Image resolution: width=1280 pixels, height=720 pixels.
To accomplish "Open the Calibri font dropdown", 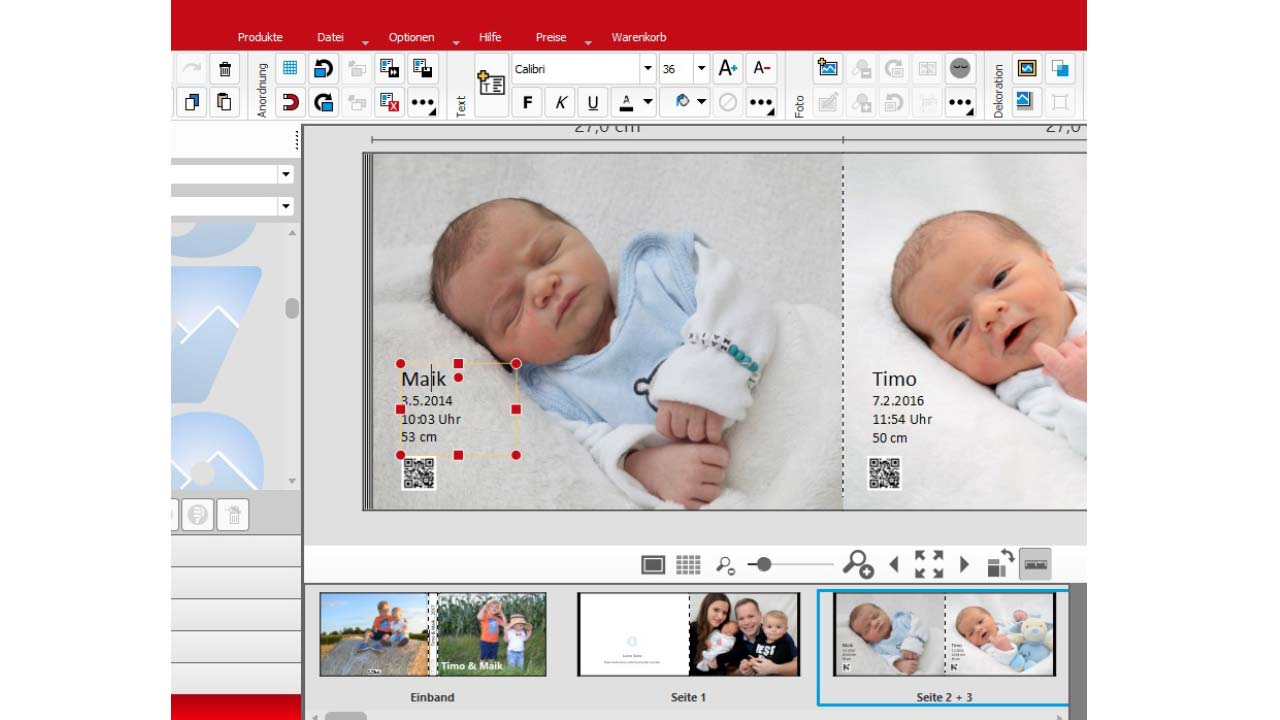I will [648, 69].
